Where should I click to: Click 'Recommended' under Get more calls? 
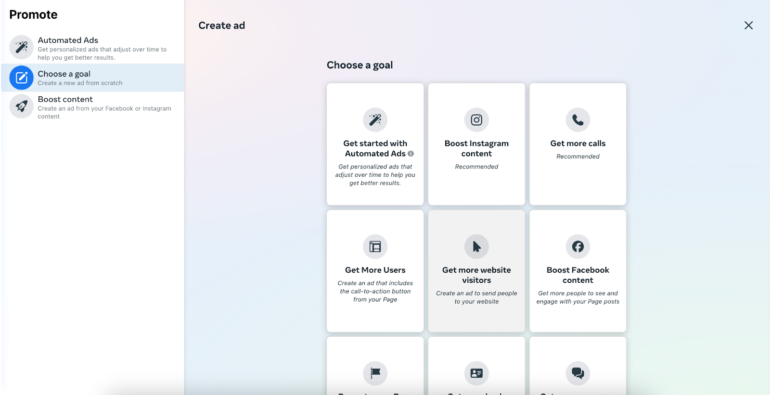(x=578, y=157)
